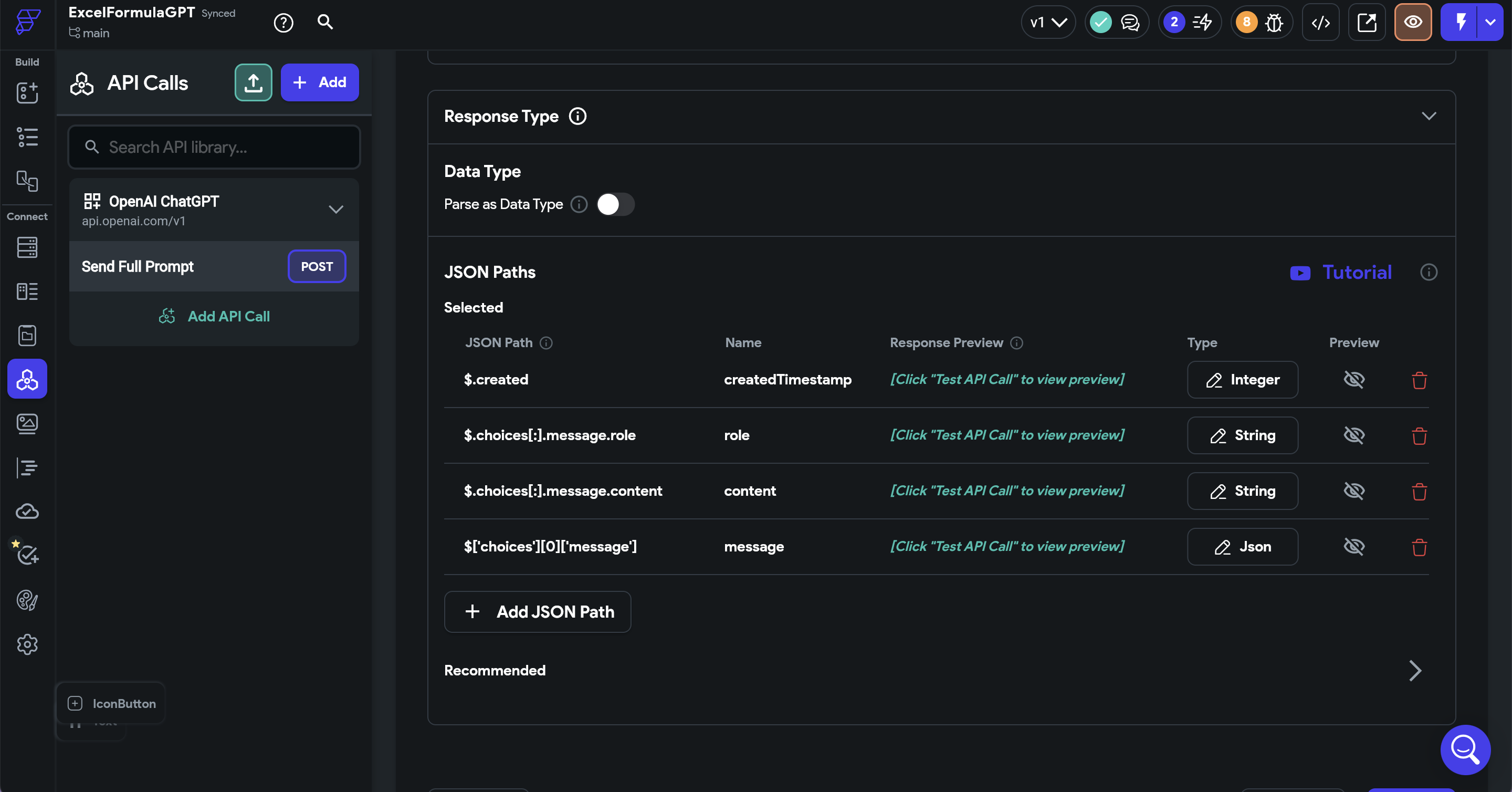This screenshot has height=792, width=1512.
Task: Toggle Parse as Data Type switch
Action: click(615, 204)
